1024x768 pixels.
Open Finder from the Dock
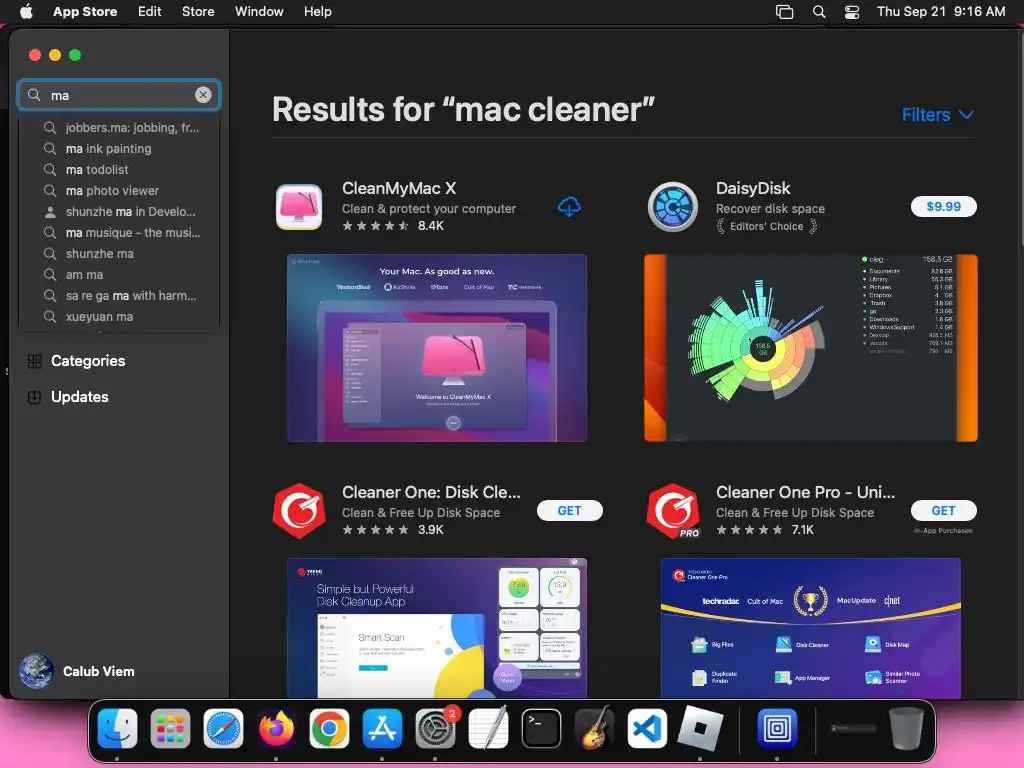point(118,728)
